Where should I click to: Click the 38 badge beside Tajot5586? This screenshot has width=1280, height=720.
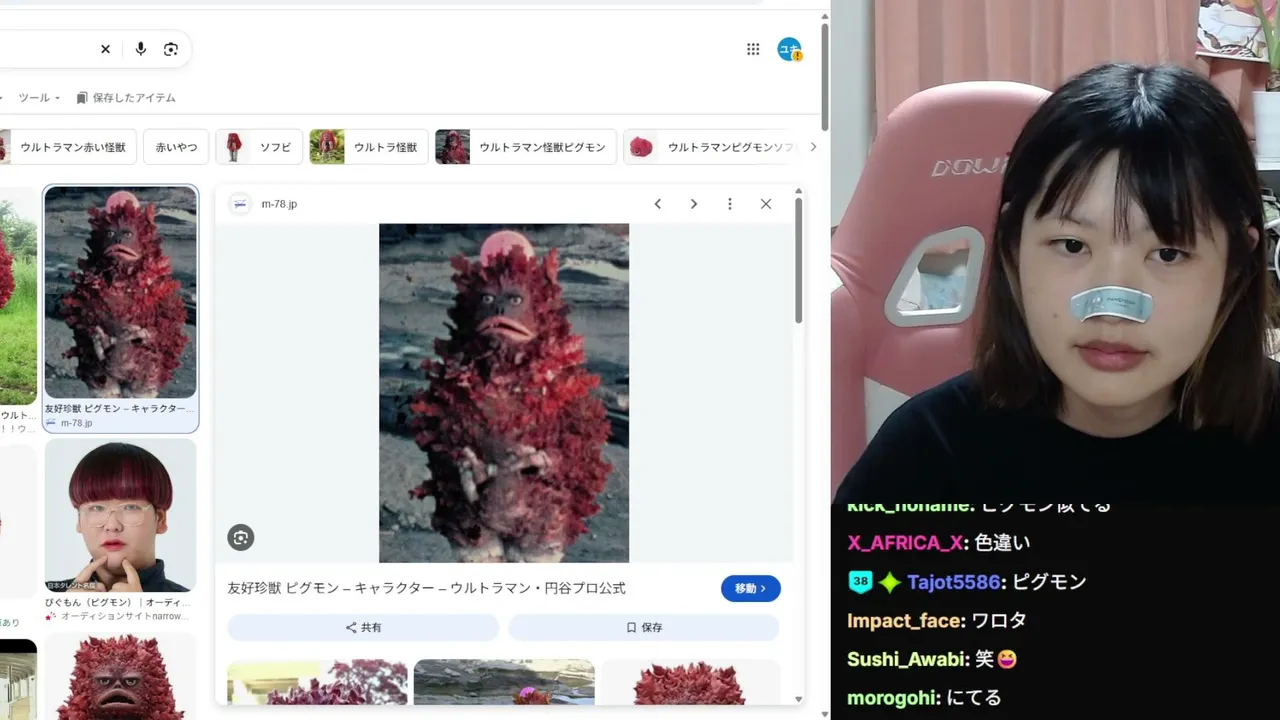(x=860, y=582)
